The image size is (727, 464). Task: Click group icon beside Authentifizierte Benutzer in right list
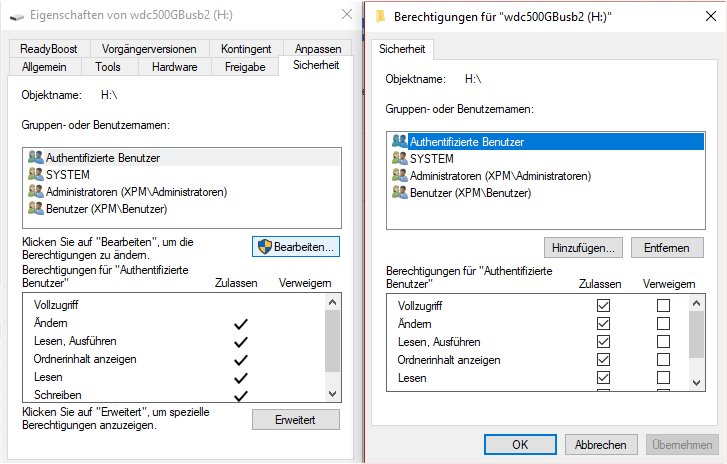tap(400, 141)
